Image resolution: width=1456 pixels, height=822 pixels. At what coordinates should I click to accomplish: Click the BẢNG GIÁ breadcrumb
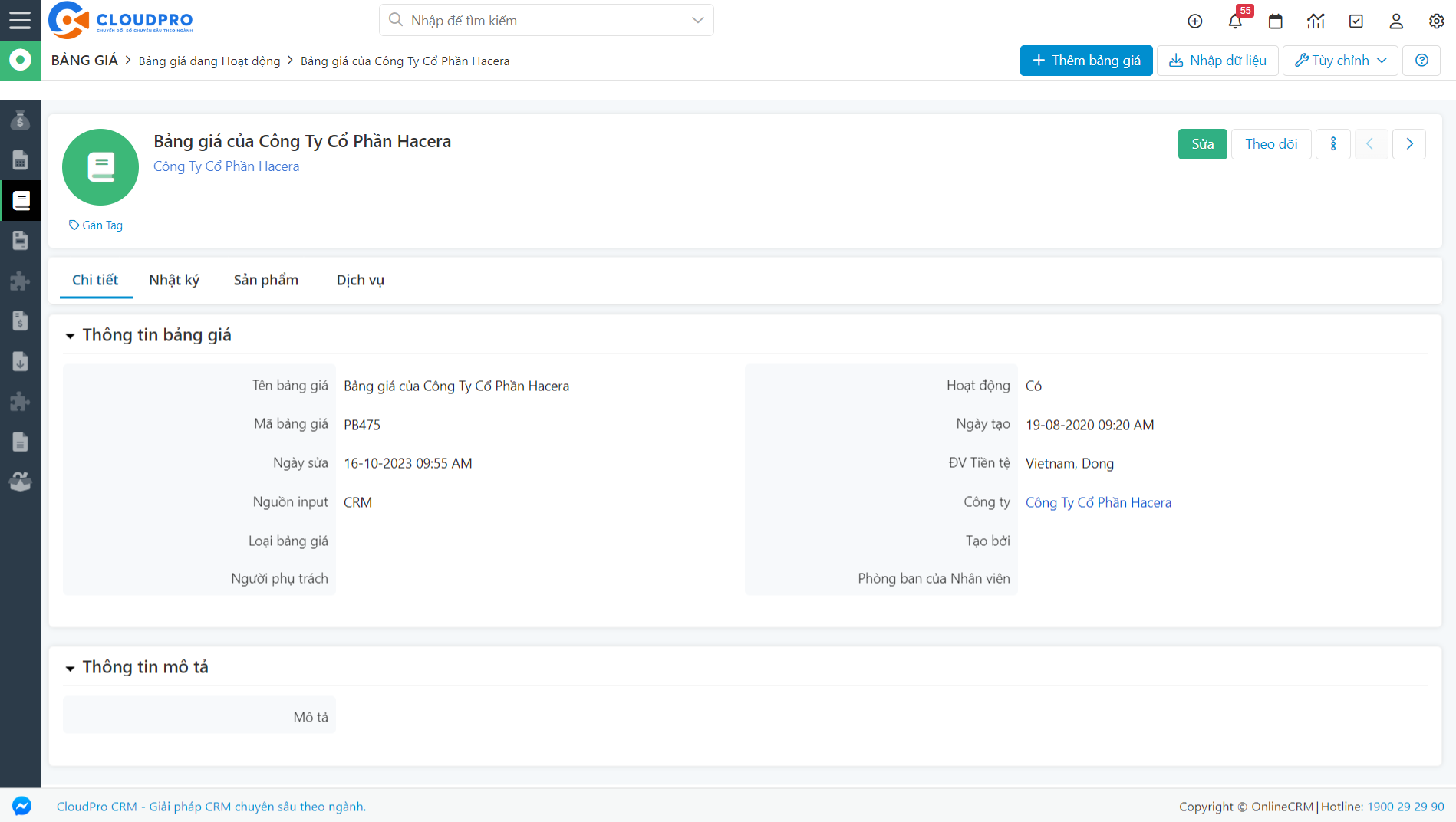coord(84,61)
